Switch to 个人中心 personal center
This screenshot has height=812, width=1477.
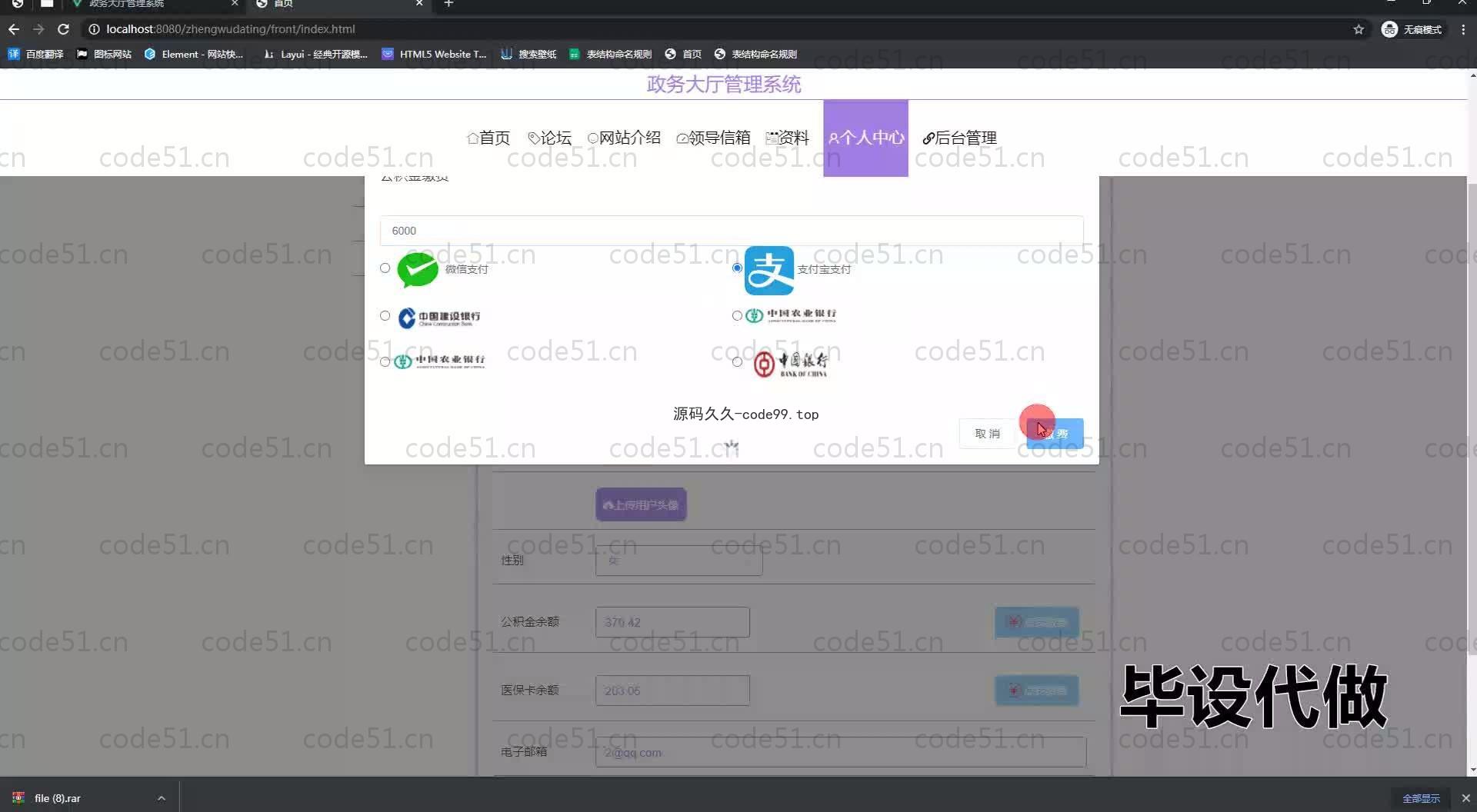[x=865, y=138]
